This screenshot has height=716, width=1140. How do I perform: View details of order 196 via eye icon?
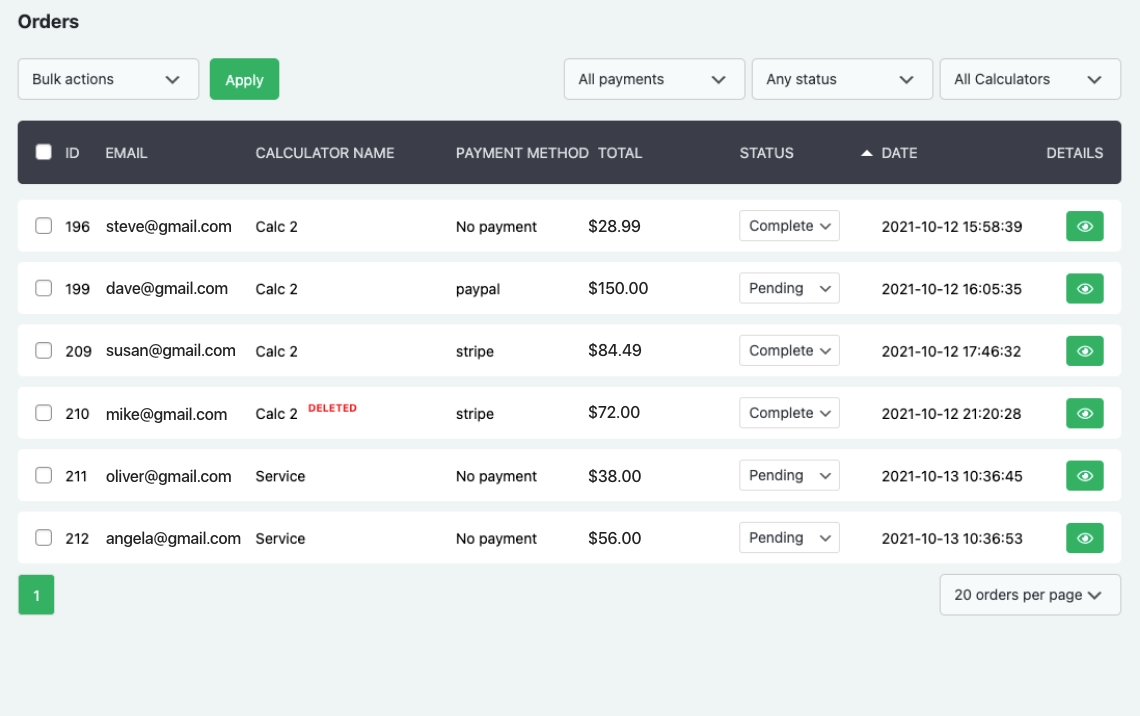coord(1084,227)
